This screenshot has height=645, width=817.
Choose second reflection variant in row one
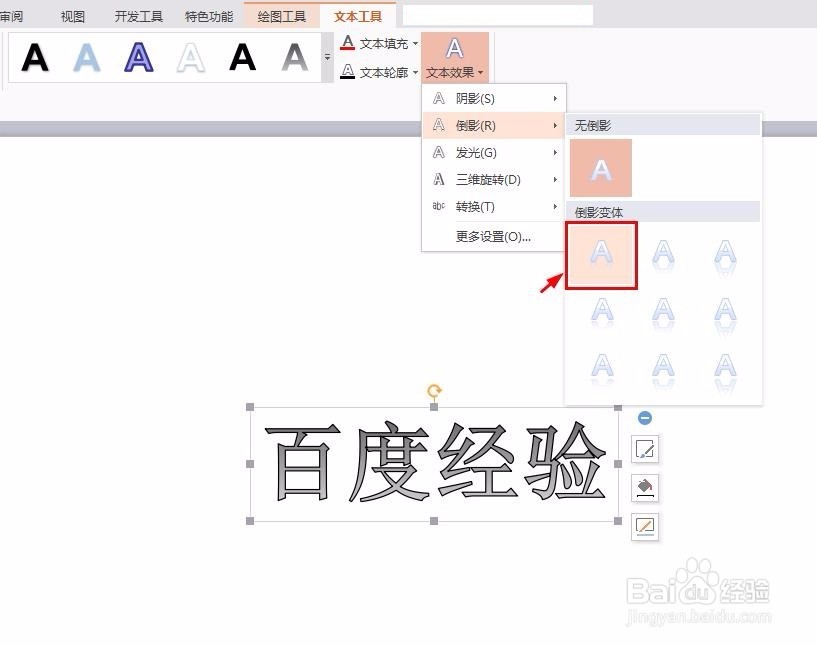coord(663,255)
